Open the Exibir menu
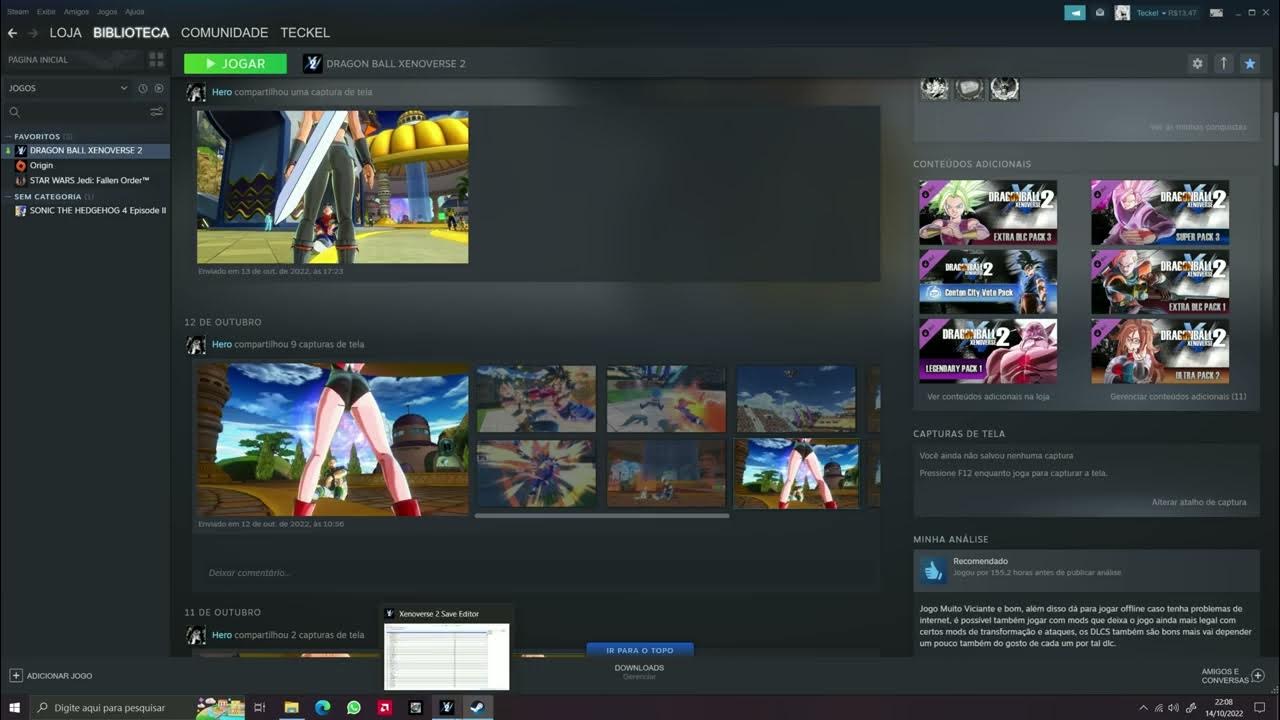The height and width of the screenshot is (720, 1280). coord(46,12)
